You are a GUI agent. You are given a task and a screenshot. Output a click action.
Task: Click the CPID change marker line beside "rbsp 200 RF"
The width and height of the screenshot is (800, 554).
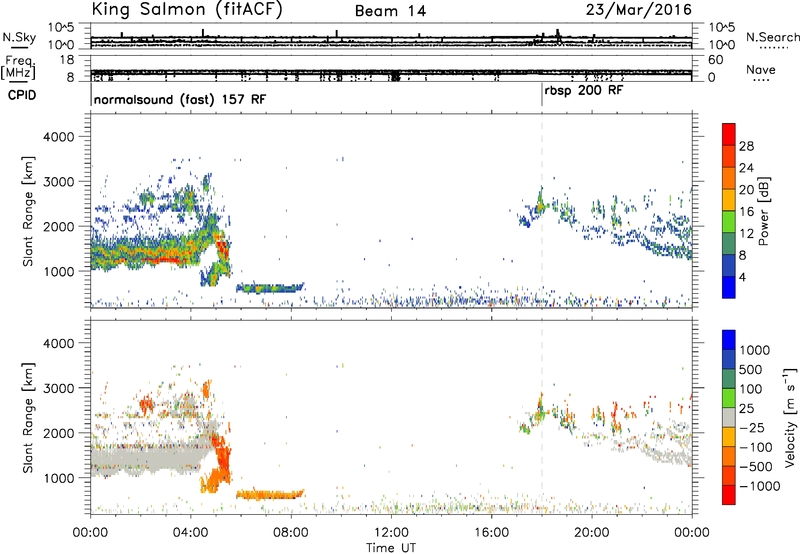[541, 95]
